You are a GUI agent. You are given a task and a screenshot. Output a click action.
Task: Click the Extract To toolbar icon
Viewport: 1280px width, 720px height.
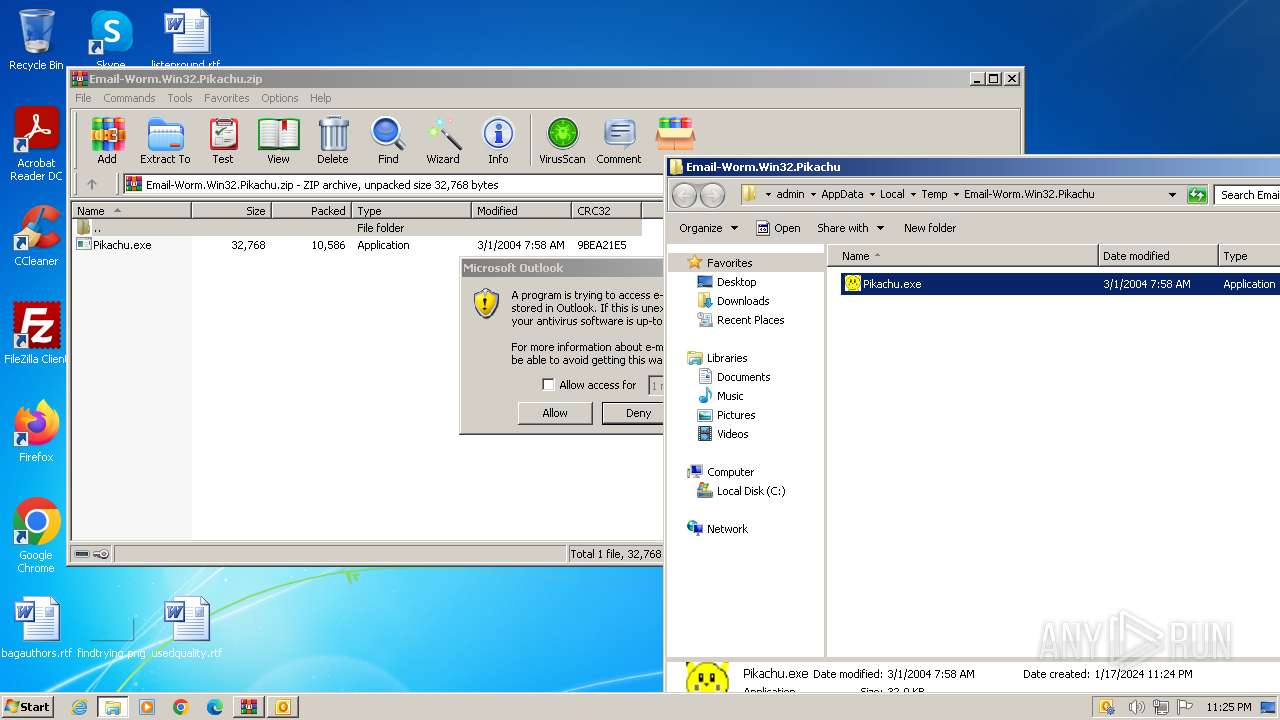click(x=165, y=140)
